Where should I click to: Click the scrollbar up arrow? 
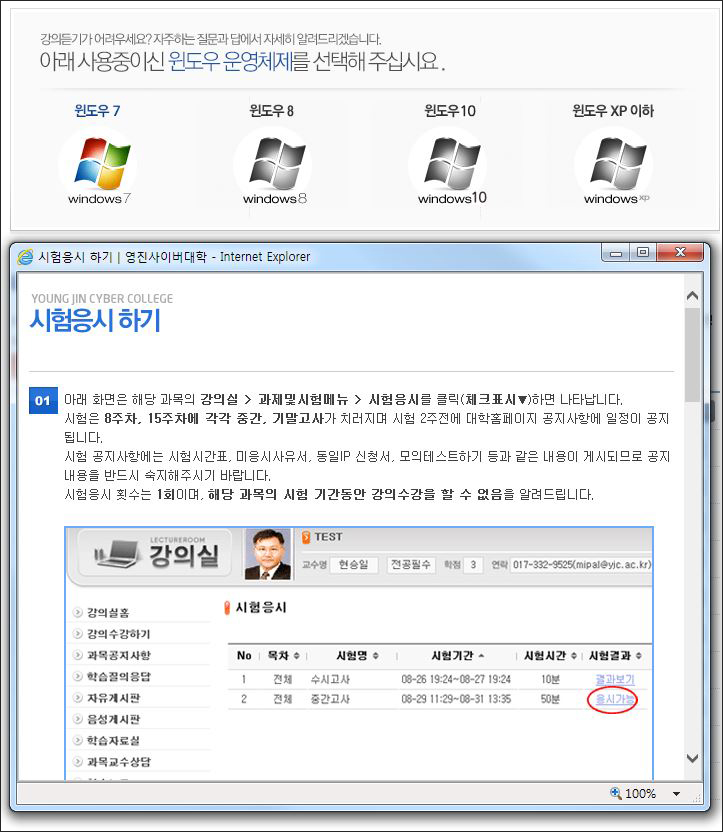692,296
